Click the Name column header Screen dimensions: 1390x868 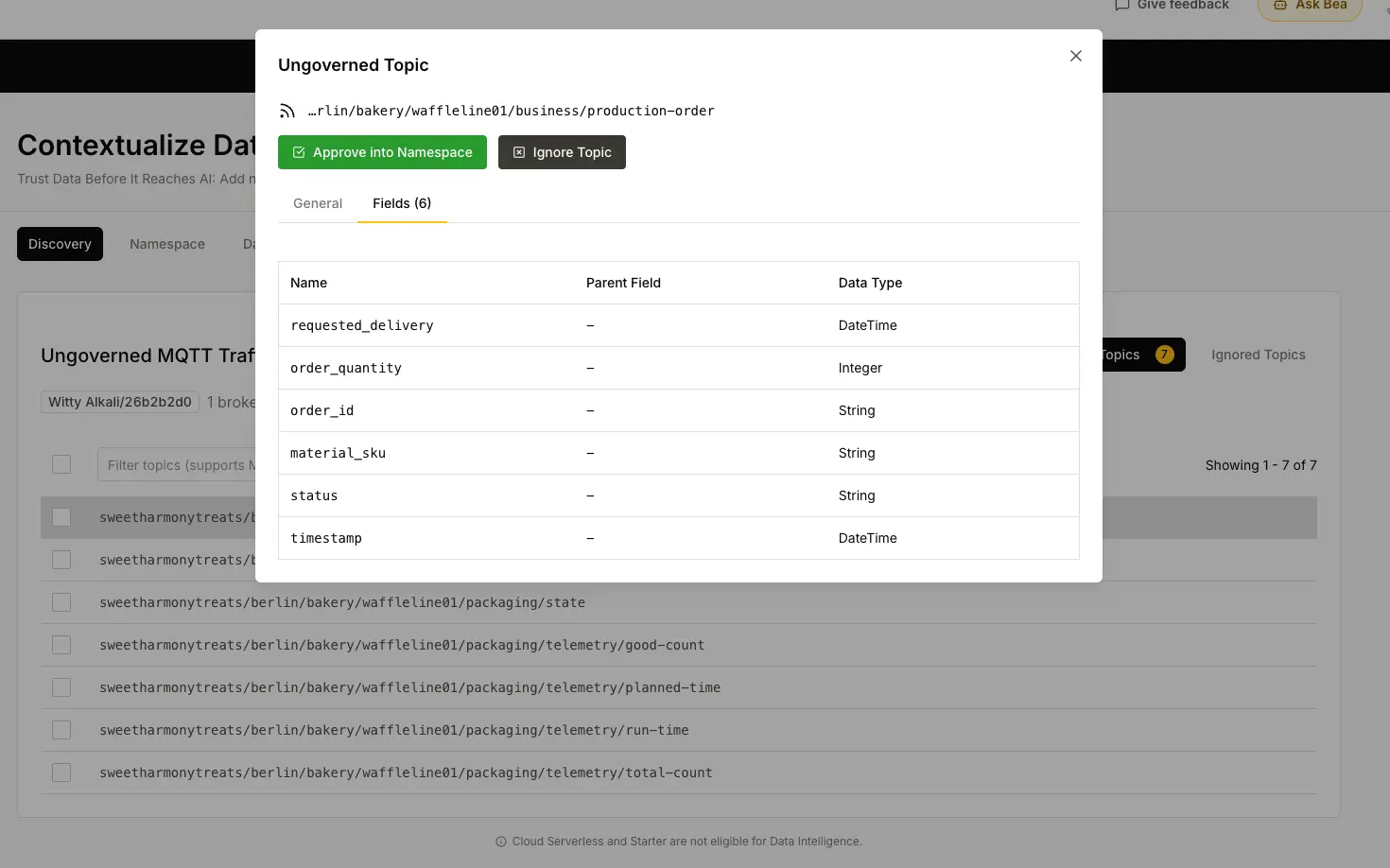coord(309,283)
